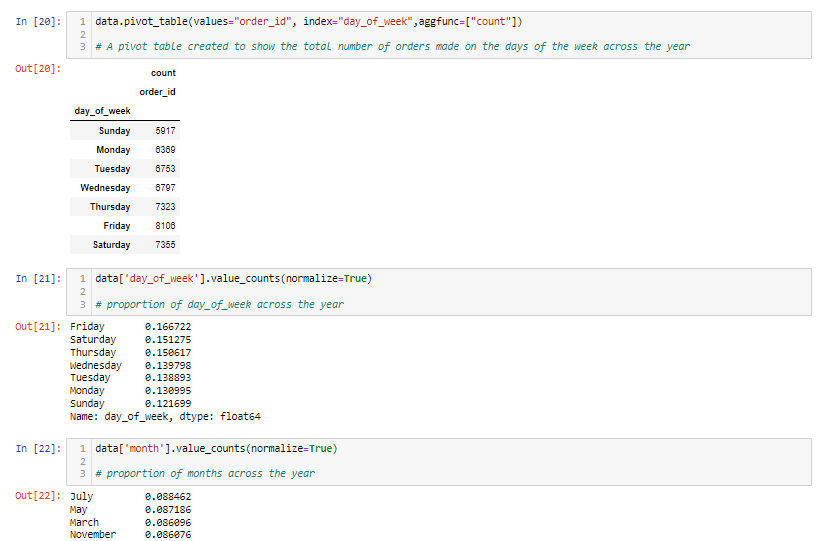Click the 'order_id' column header
The image size is (821, 541).
pyautogui.click(x=157, y=92)
